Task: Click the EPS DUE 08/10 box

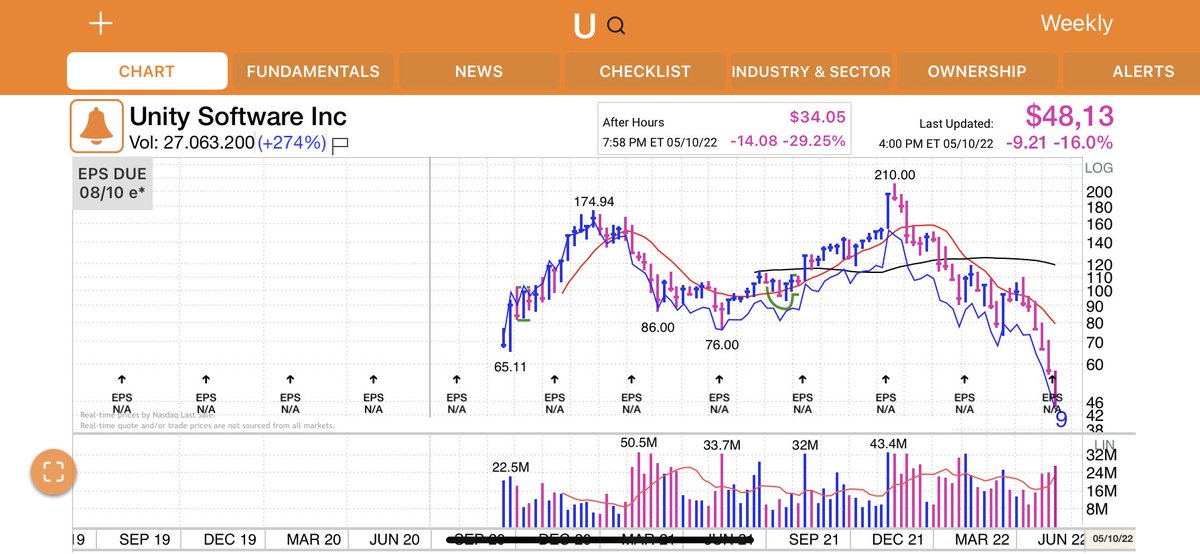Action: tap(112, 183)
